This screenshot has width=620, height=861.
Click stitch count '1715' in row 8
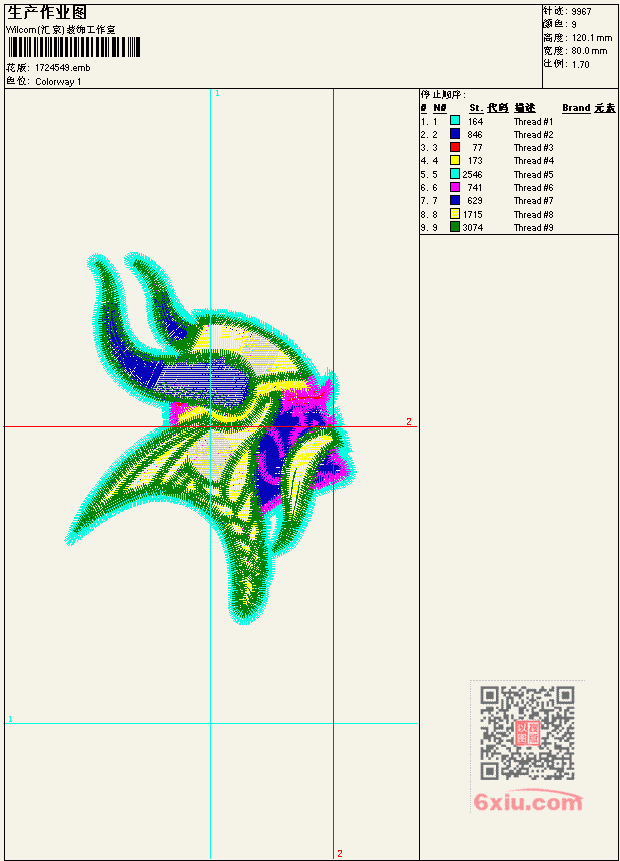(472, 215)
